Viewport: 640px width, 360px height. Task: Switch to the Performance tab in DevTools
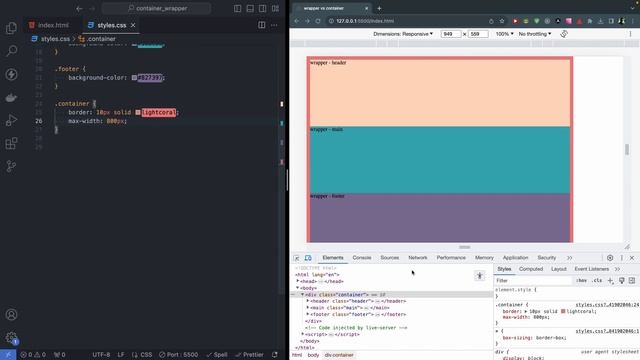[x=451, y=258]
